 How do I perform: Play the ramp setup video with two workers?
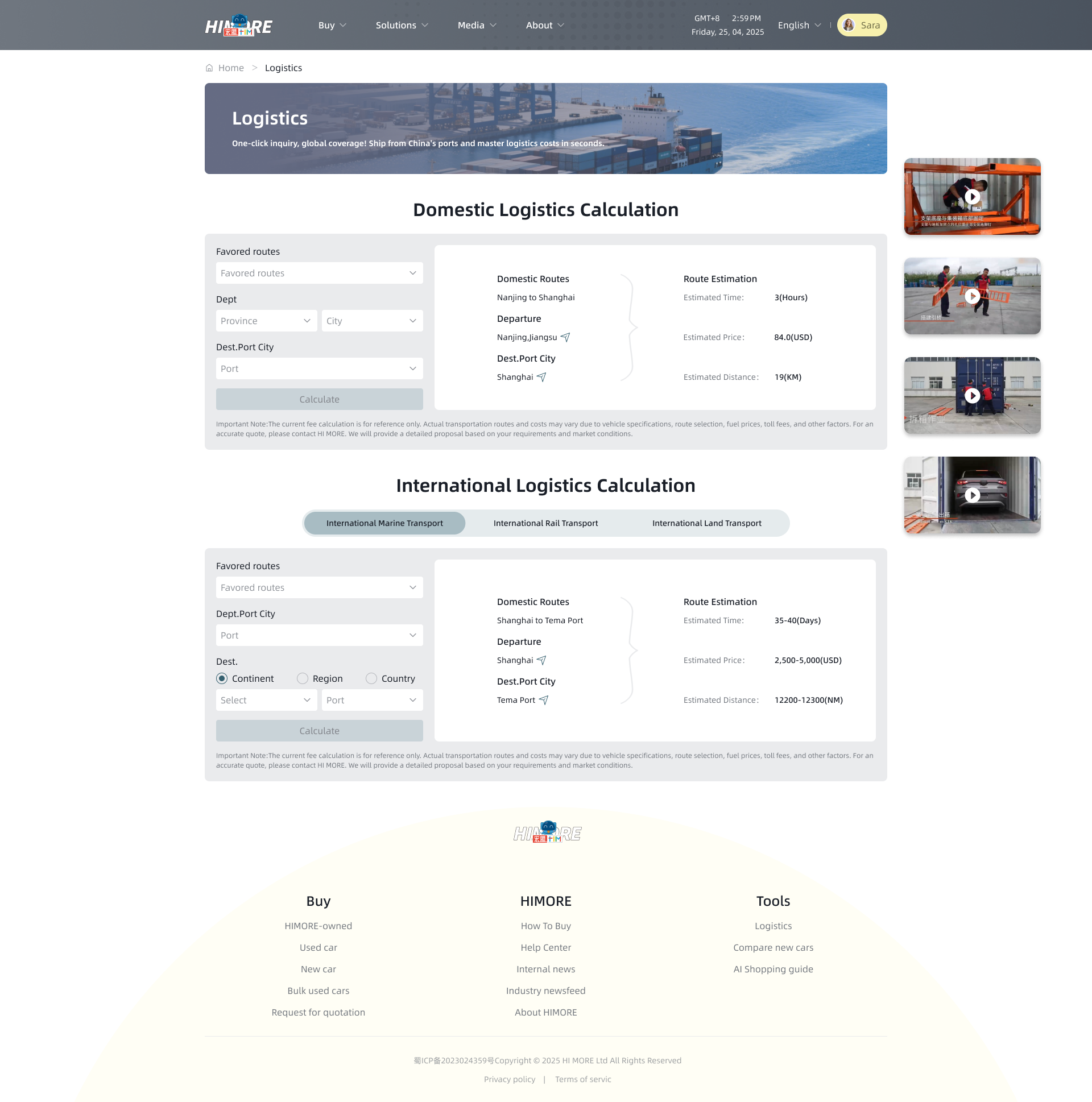point(972,296)
